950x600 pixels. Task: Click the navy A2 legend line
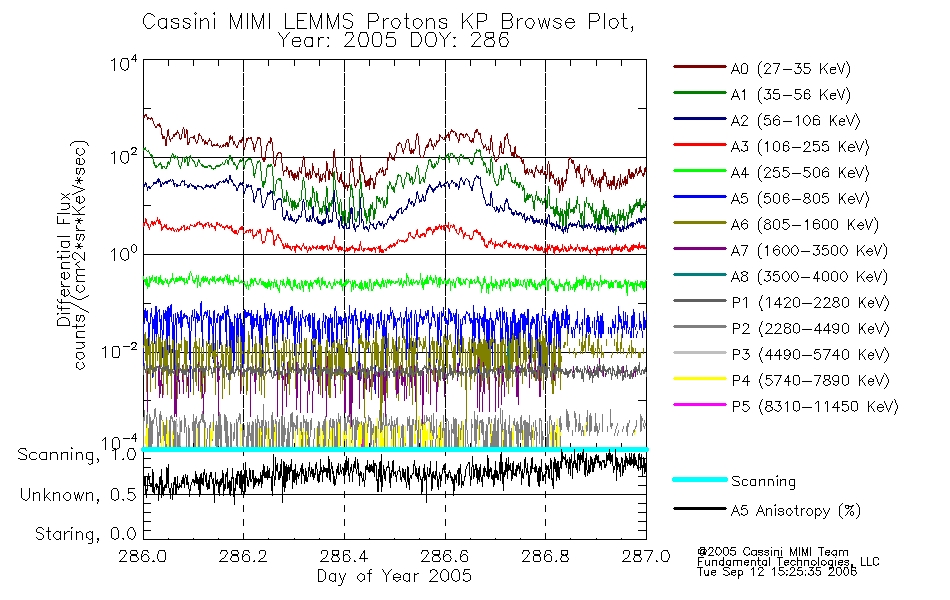[700, 119]
